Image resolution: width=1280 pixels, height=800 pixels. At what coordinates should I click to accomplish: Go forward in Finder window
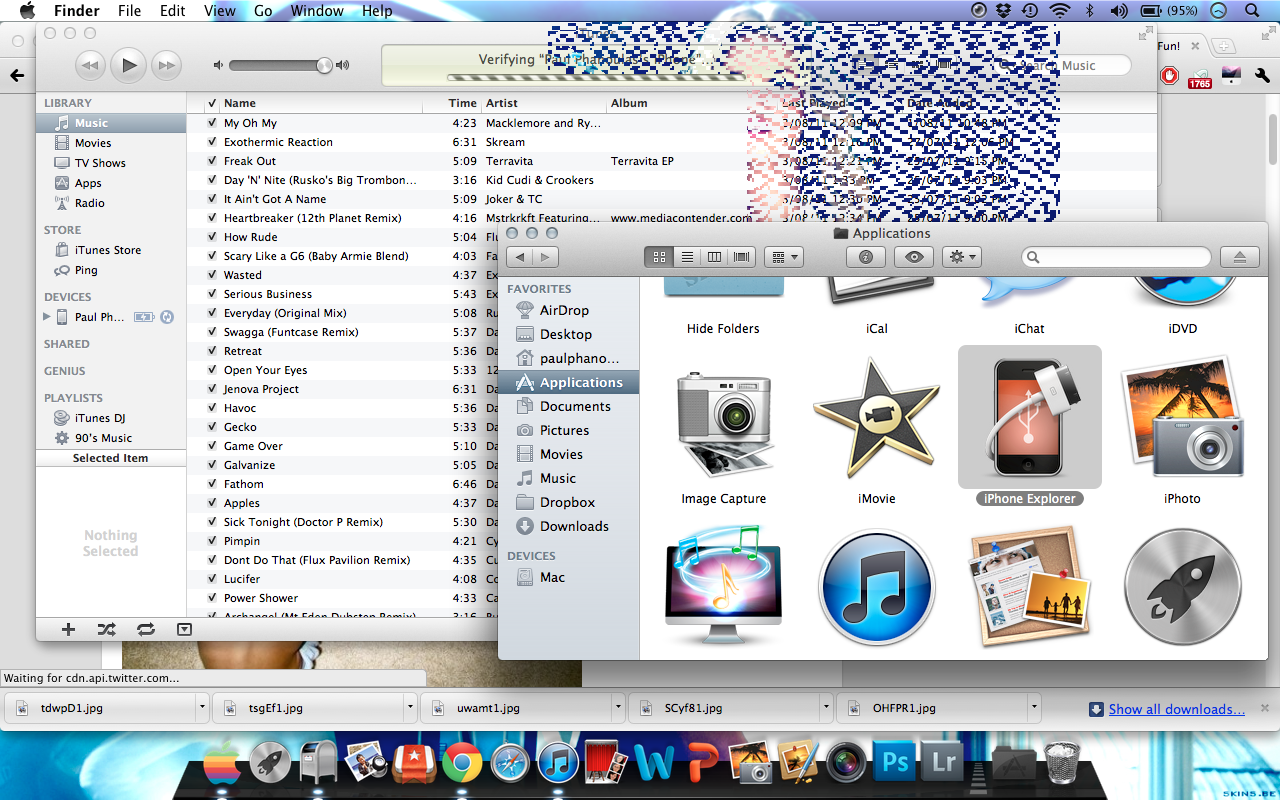(x=545, y=257)
